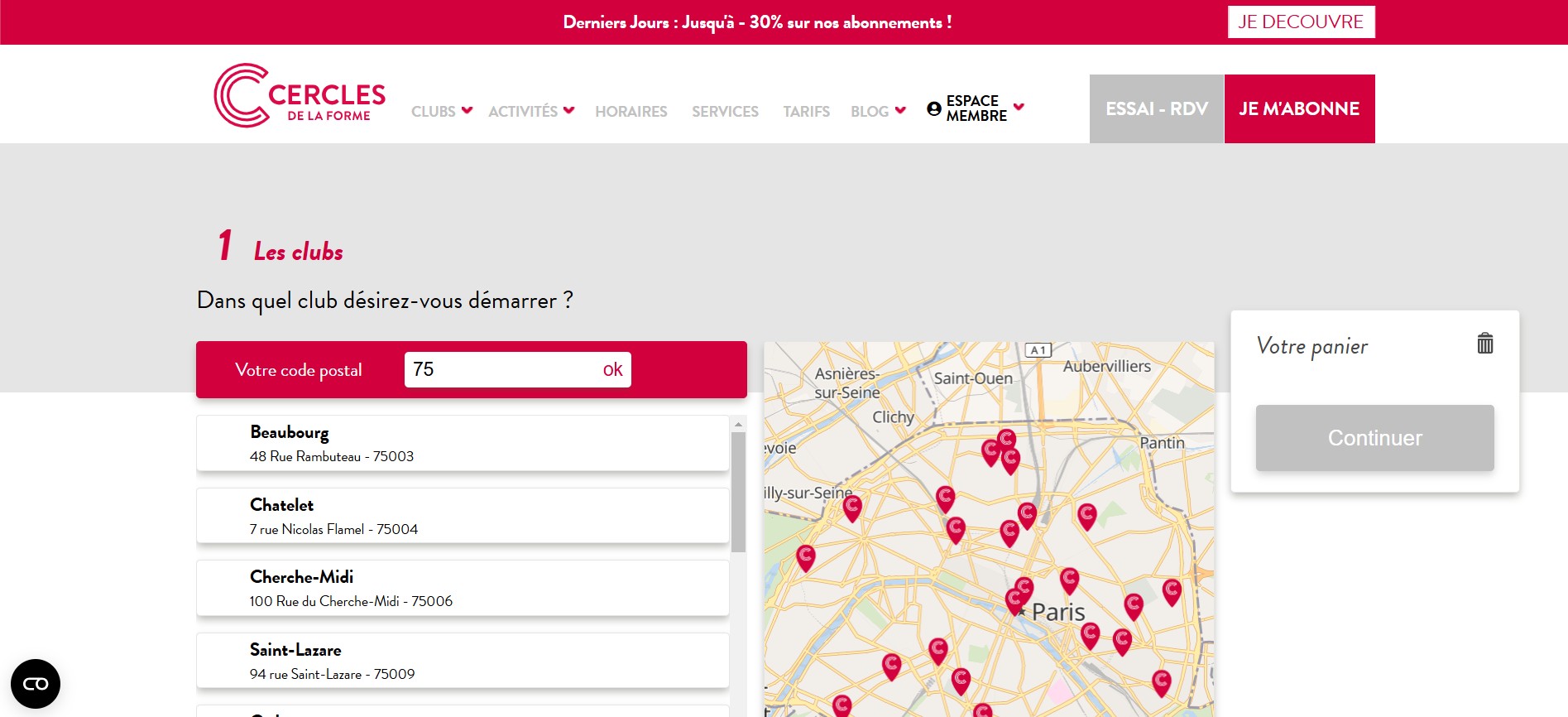This screenshot has width=1568, height=717.
Task: Select the Cherche-Midi club card
Action: 463,588
